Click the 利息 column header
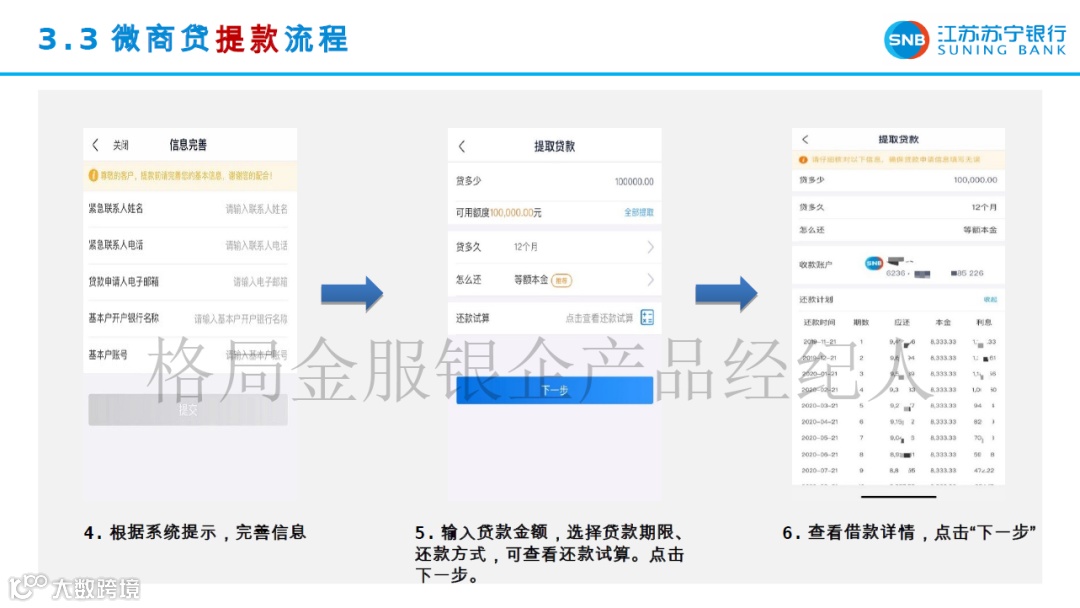Viewport: 1080px width, 608px height. pos(984,322)
